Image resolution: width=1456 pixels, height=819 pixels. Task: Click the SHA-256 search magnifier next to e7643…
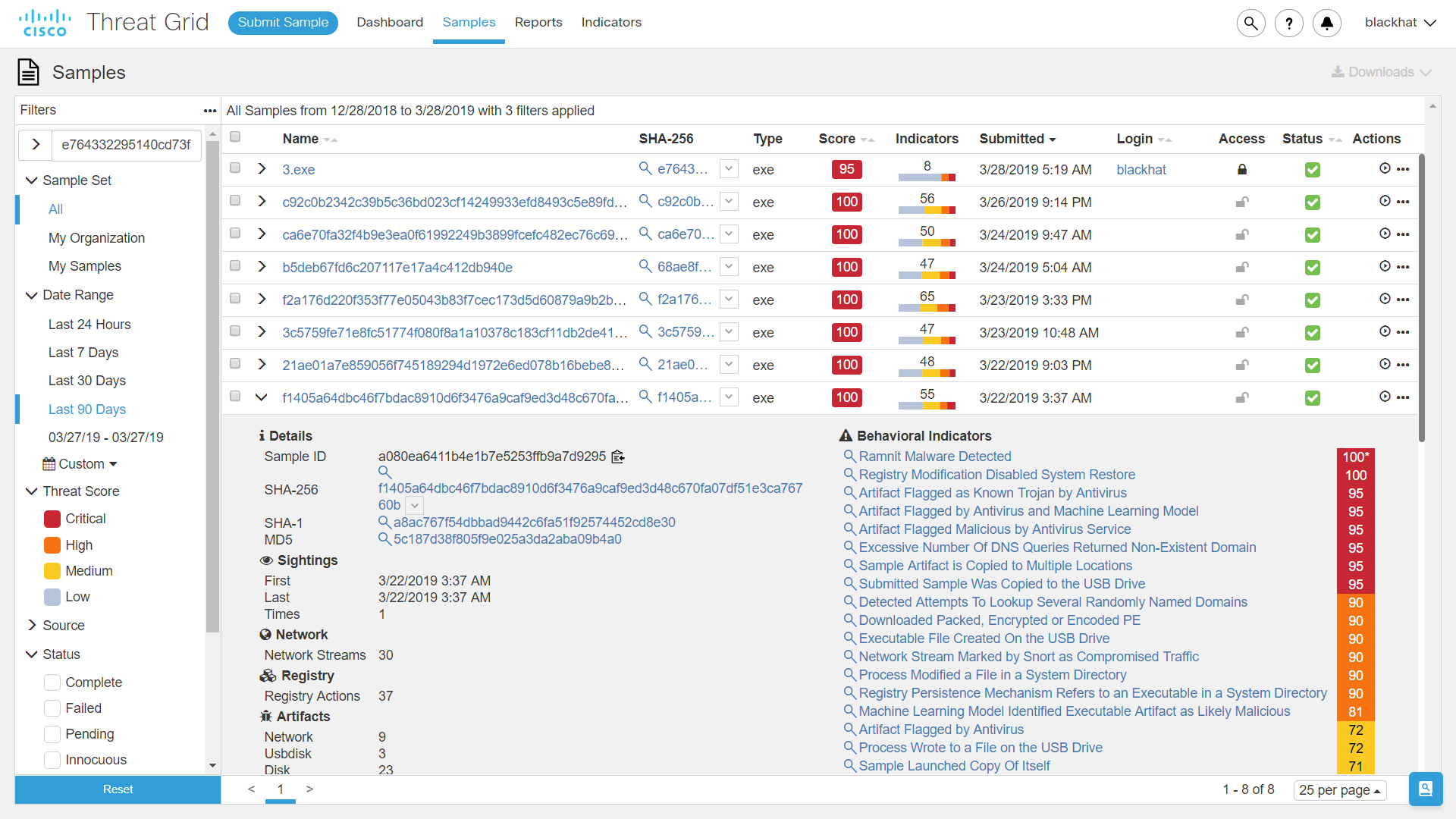tap(645, 168)
